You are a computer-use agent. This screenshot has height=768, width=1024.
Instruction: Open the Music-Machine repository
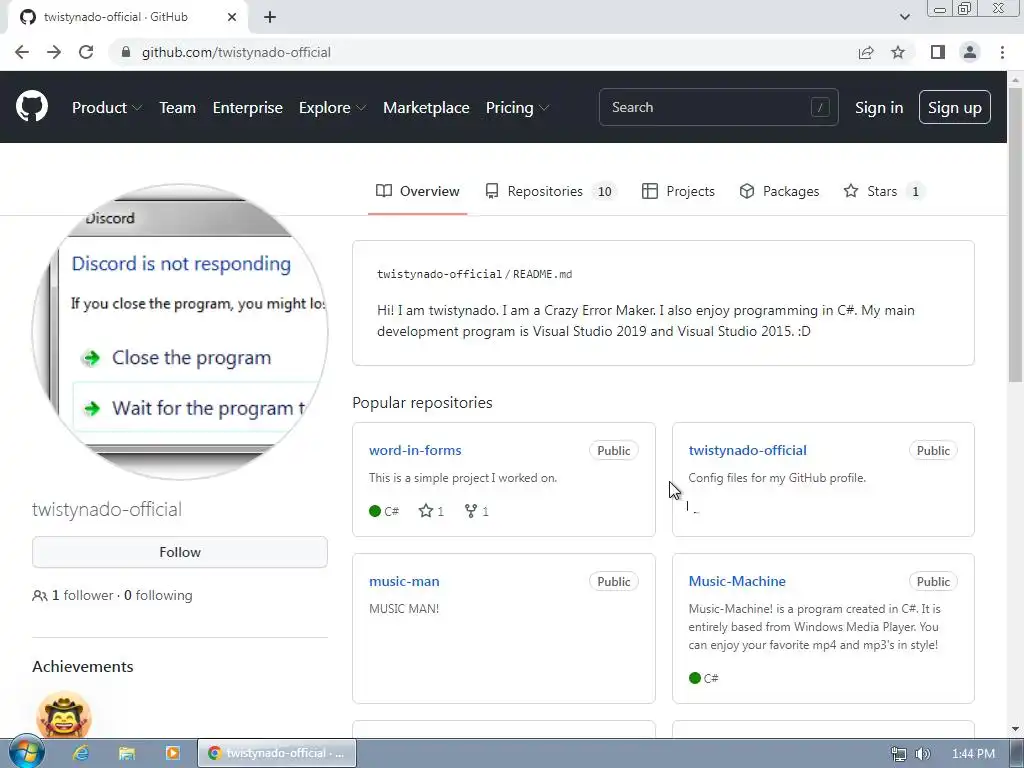click(737, 581)
